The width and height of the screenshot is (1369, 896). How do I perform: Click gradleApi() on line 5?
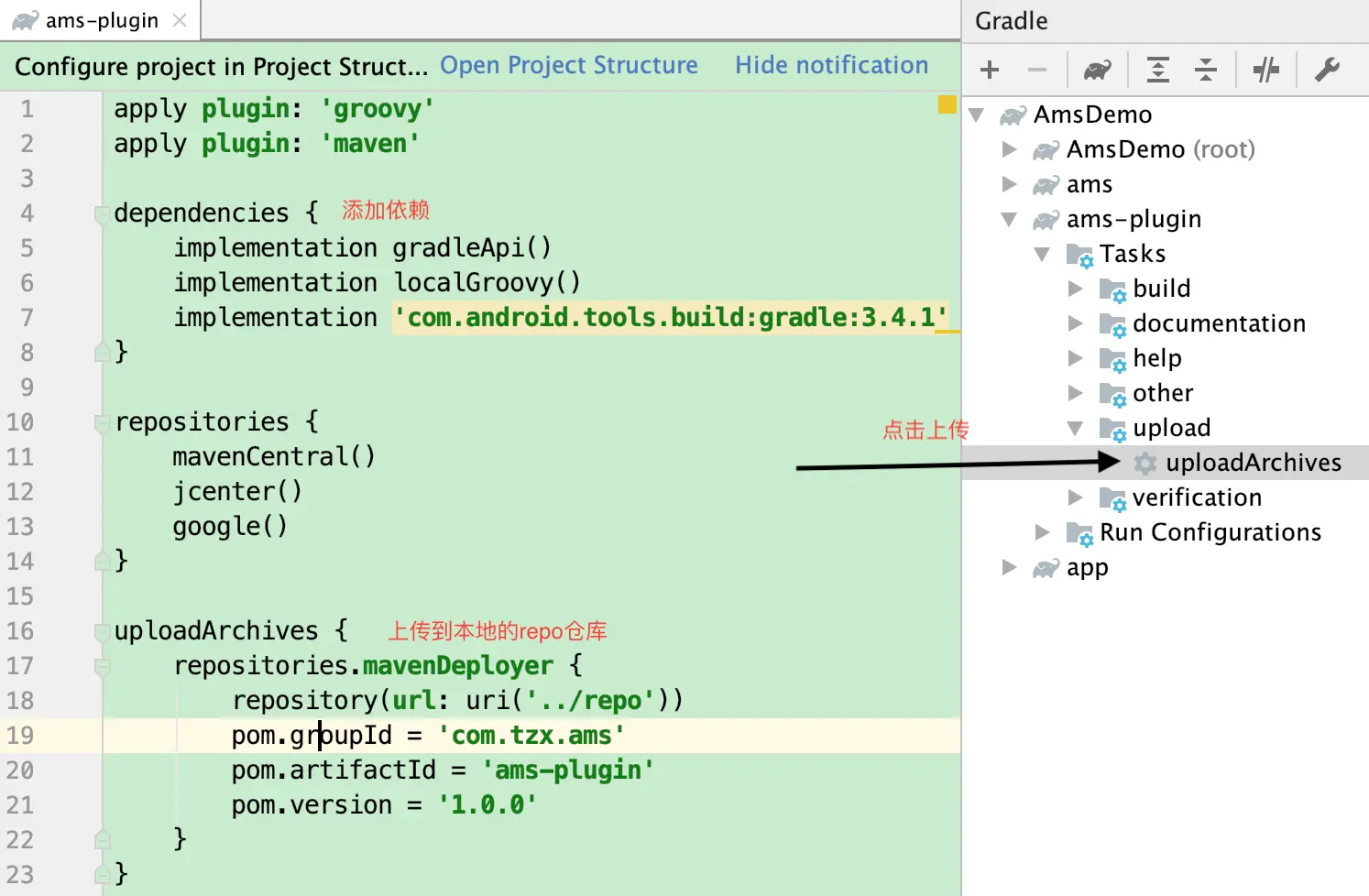click(473, 248)
